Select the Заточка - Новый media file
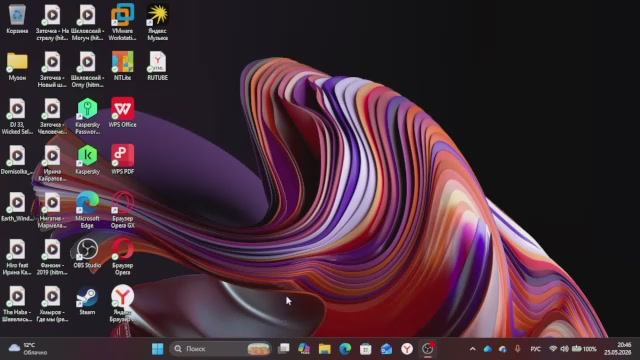 (52, 69)
